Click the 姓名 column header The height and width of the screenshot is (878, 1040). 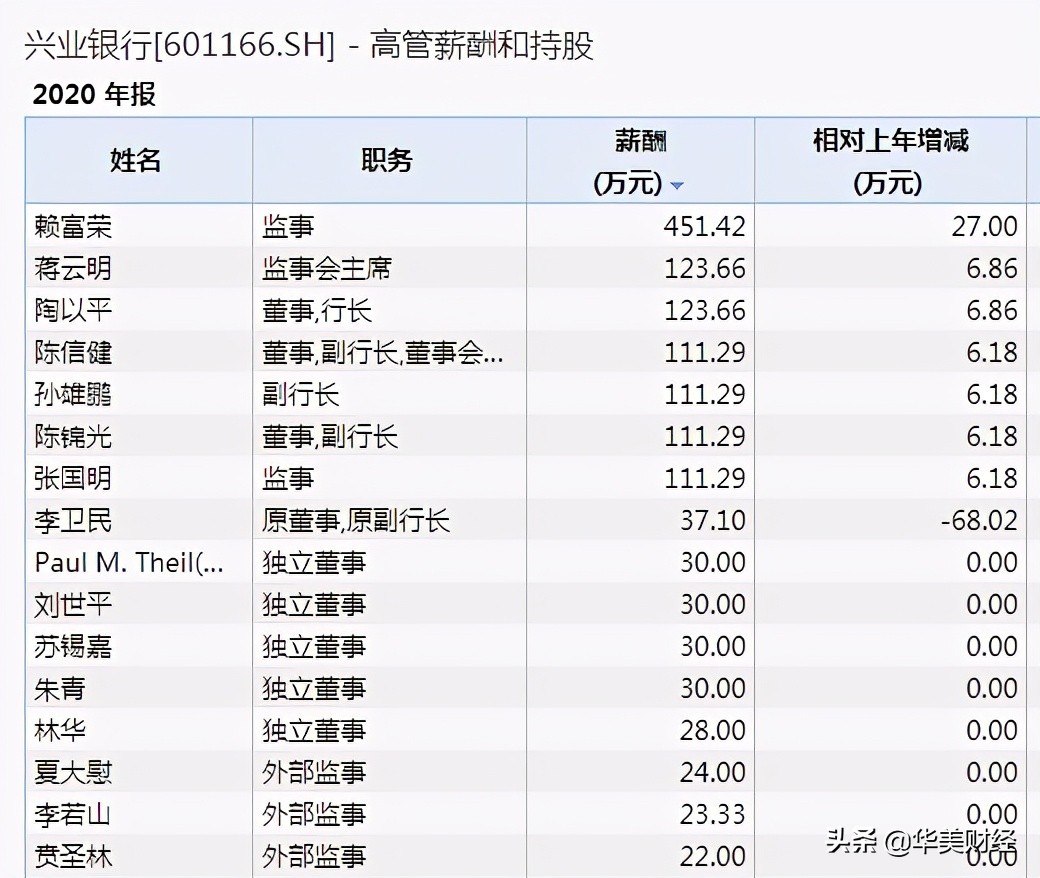click(x=137, y=159)
